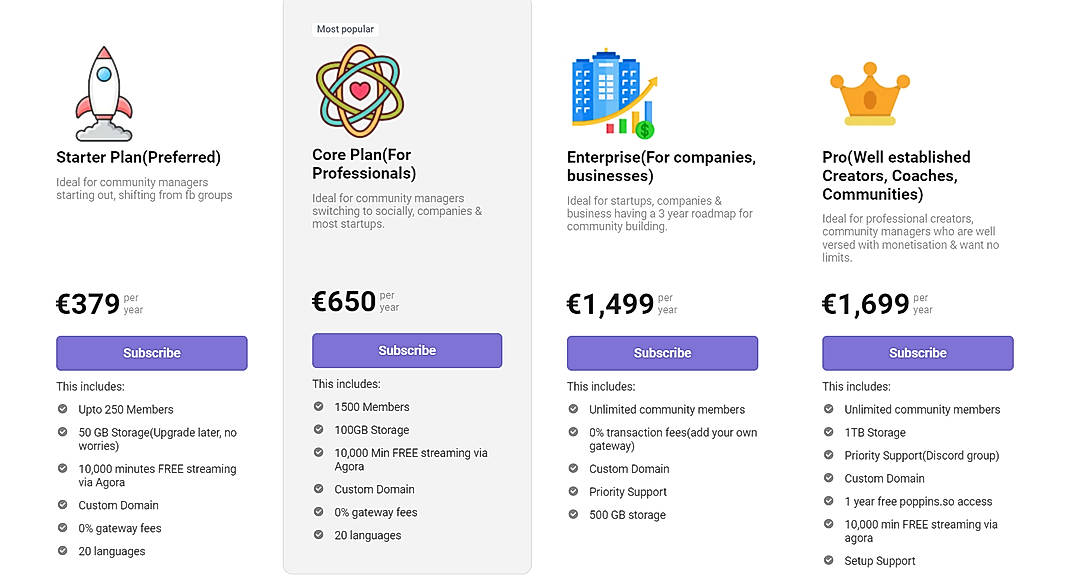Image resolution: width=1070 pixels, height=580 pixels.
Task: Subscribe to the Enterprise plan
Action: [662, 353]
